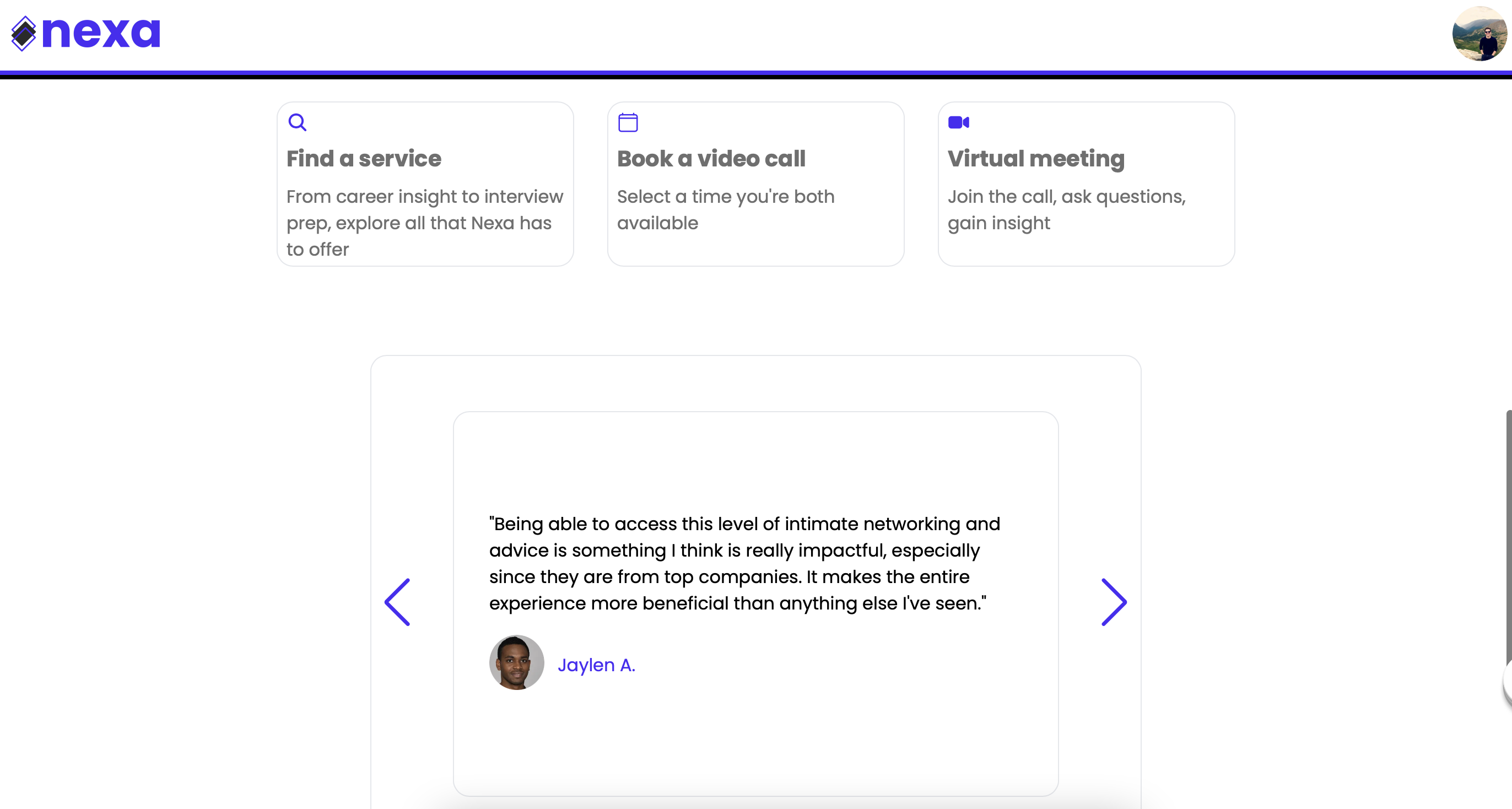Viewport: 1512px width, 809px height.
Task: Click the video camera icon for Virtual meeting
Action: (x=959, y=122)
